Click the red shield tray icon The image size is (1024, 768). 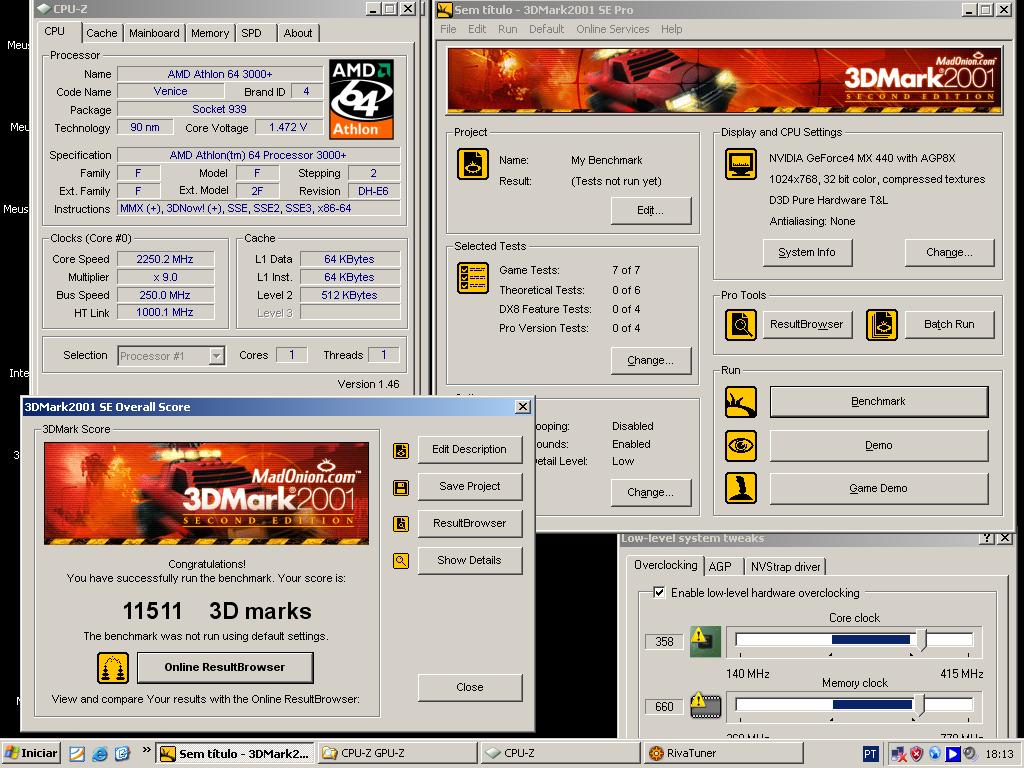pyautogui.click(x=917, y=754)
